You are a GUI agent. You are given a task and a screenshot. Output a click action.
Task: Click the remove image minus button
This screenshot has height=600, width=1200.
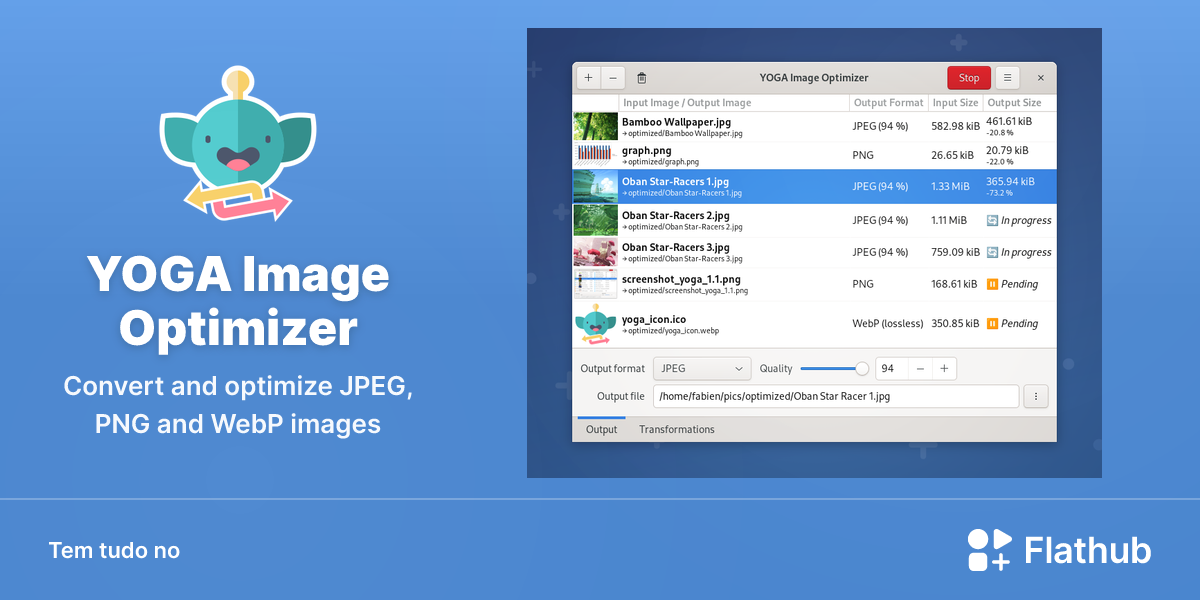point(613,78)
